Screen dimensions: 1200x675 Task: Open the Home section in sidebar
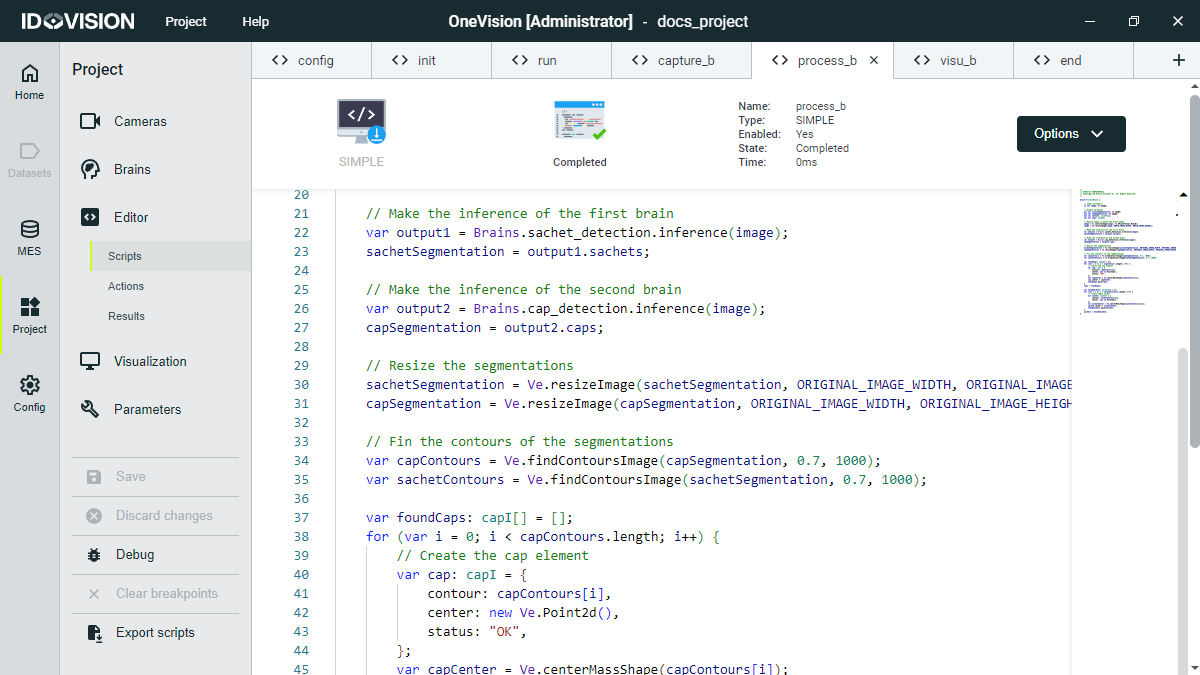pos(30,82)
